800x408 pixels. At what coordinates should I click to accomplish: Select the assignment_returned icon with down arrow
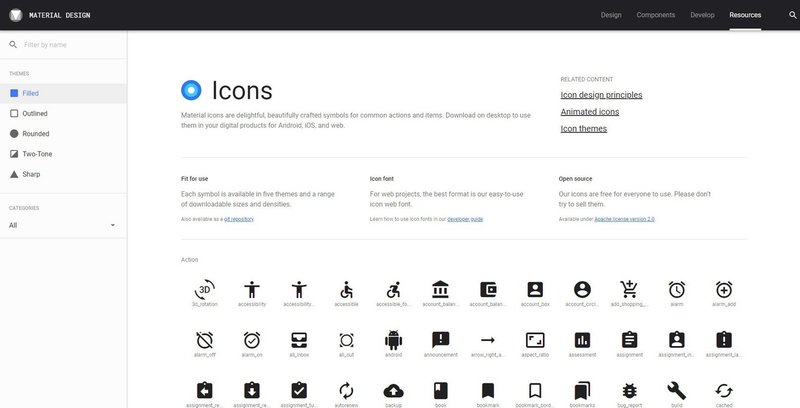tap(252, 391)
